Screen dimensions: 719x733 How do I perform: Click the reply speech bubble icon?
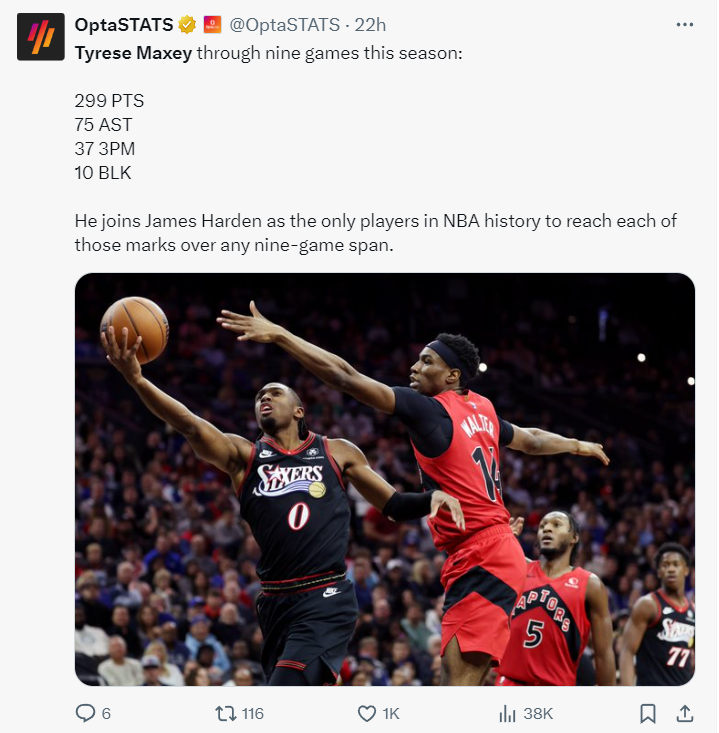coord(85,713)
